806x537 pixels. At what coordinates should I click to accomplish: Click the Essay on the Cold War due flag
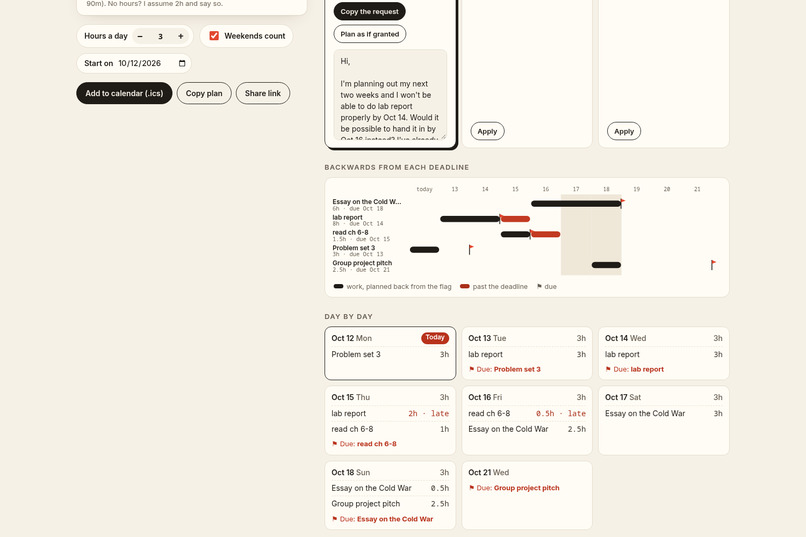click(x=622, y=202)
